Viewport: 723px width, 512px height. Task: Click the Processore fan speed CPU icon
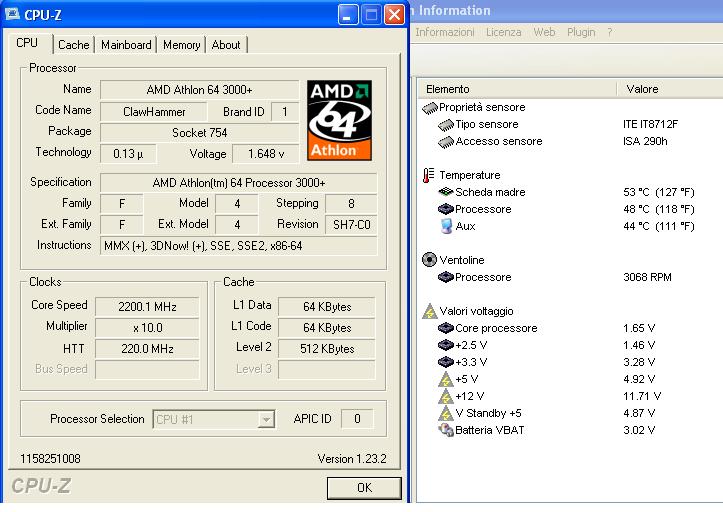click(446, 277)
